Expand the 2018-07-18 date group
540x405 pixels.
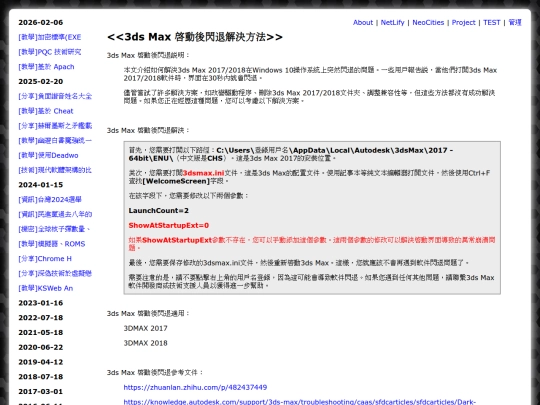click(41, 377)
